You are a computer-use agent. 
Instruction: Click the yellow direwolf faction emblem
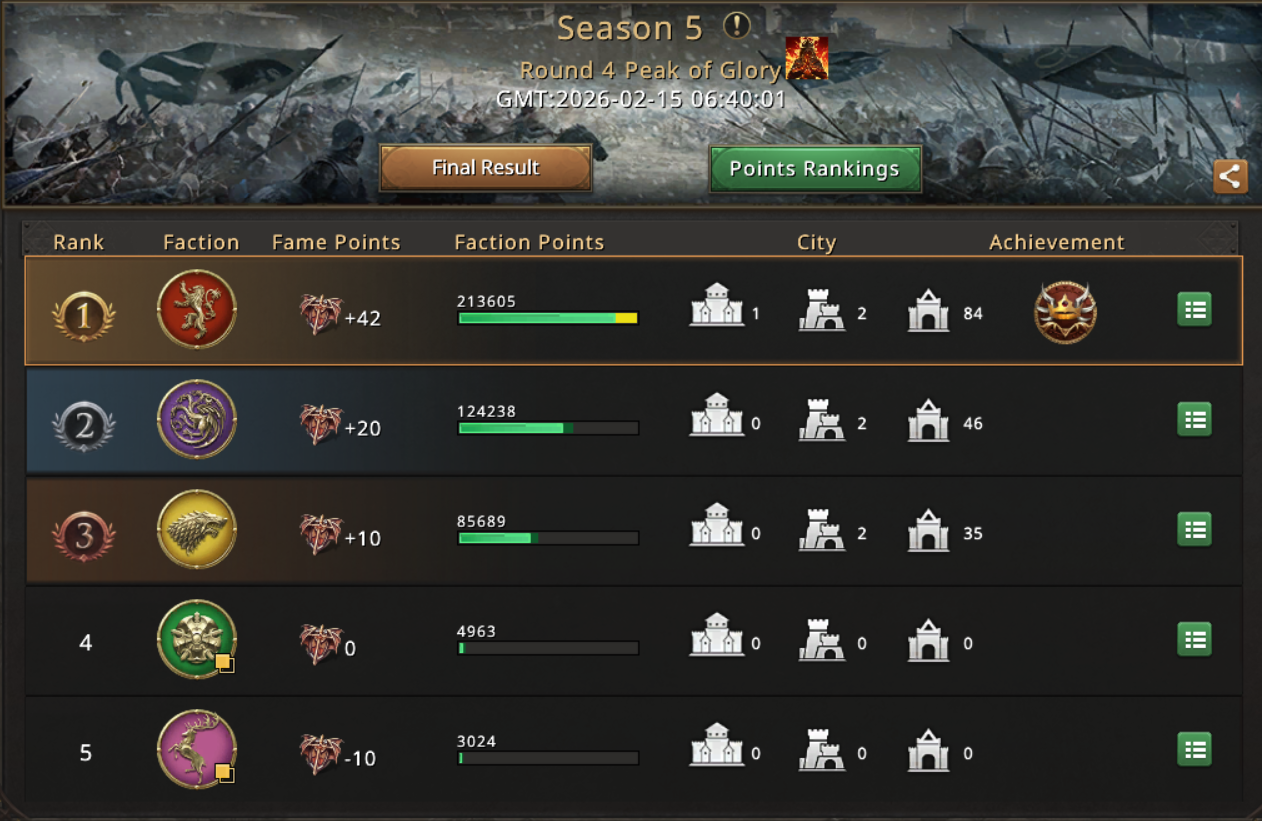coord(197,530)
